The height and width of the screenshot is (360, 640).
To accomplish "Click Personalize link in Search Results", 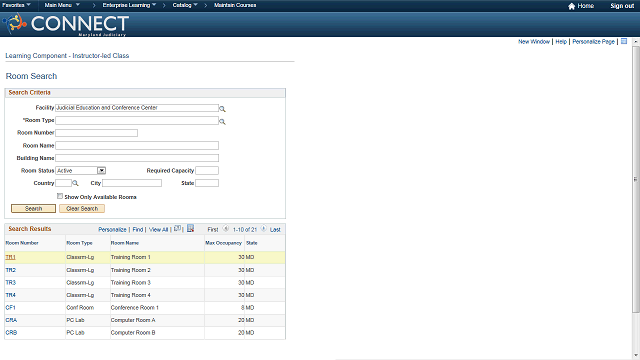I will click(112, 230).
